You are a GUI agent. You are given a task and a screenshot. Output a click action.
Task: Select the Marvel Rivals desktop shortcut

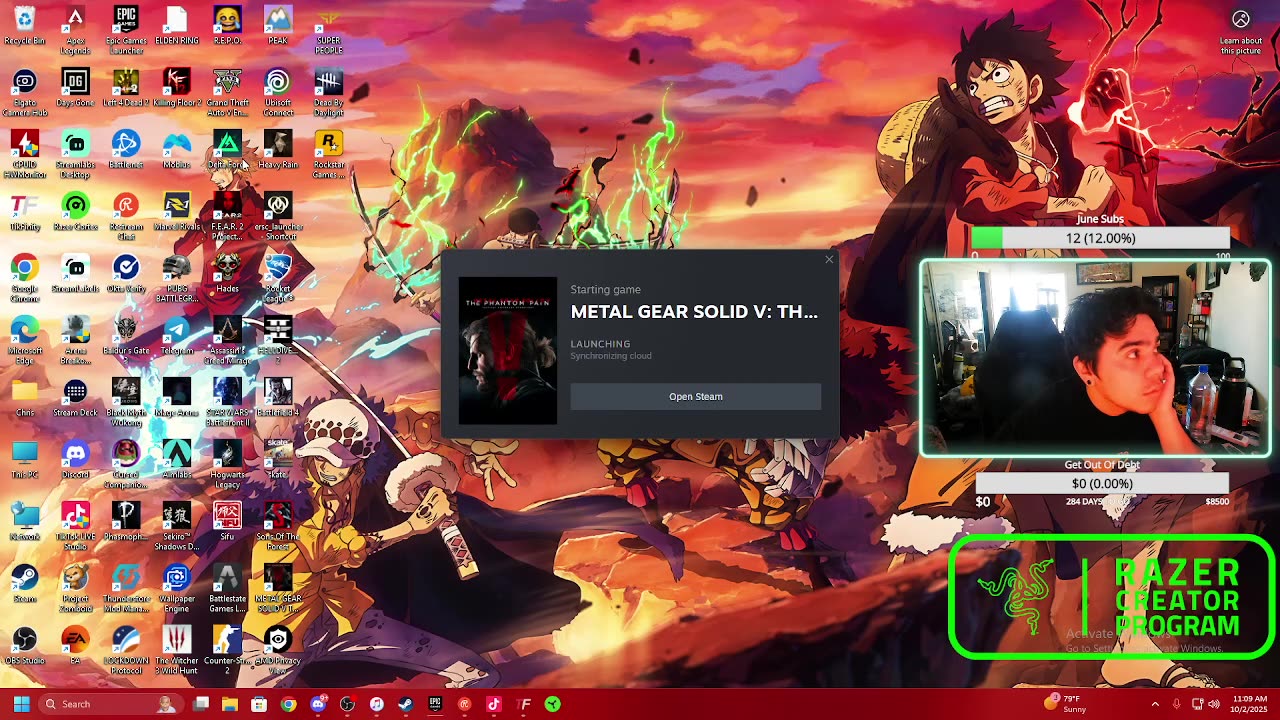coord(176,213)
